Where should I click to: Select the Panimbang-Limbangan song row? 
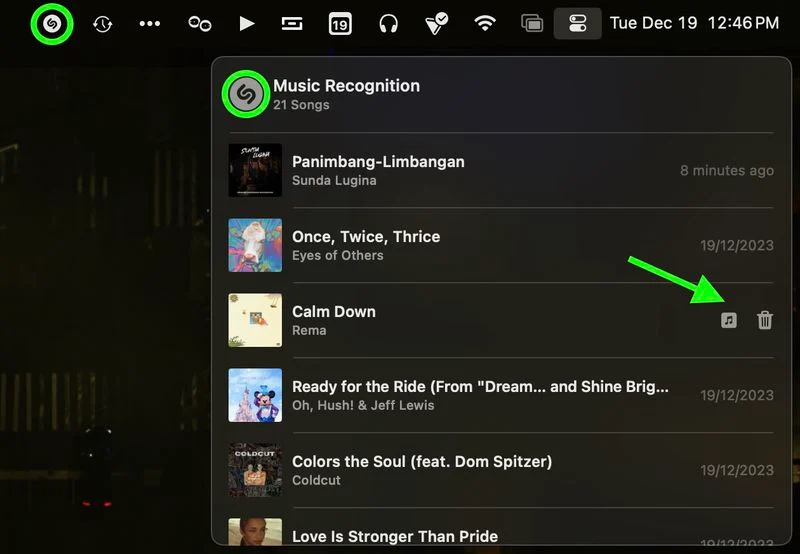[501, 170]
